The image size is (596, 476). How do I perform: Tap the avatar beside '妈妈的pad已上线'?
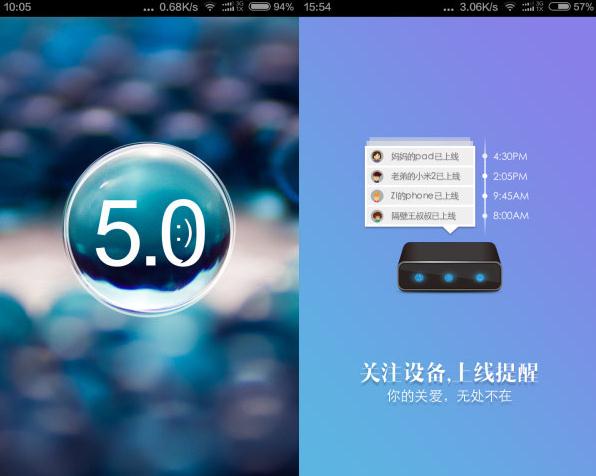377,156
